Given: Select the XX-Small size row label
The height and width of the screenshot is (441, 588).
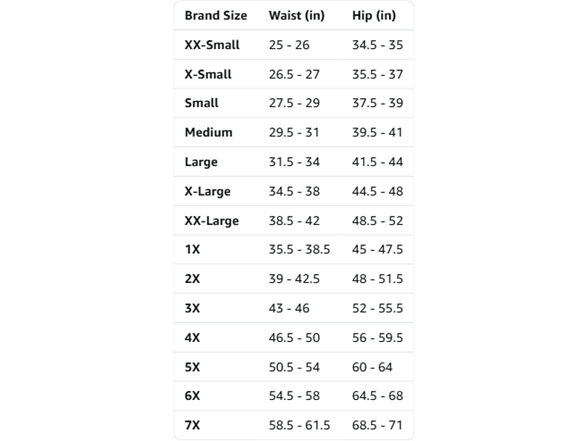Looking at the screenshot, I should (212, 45).
